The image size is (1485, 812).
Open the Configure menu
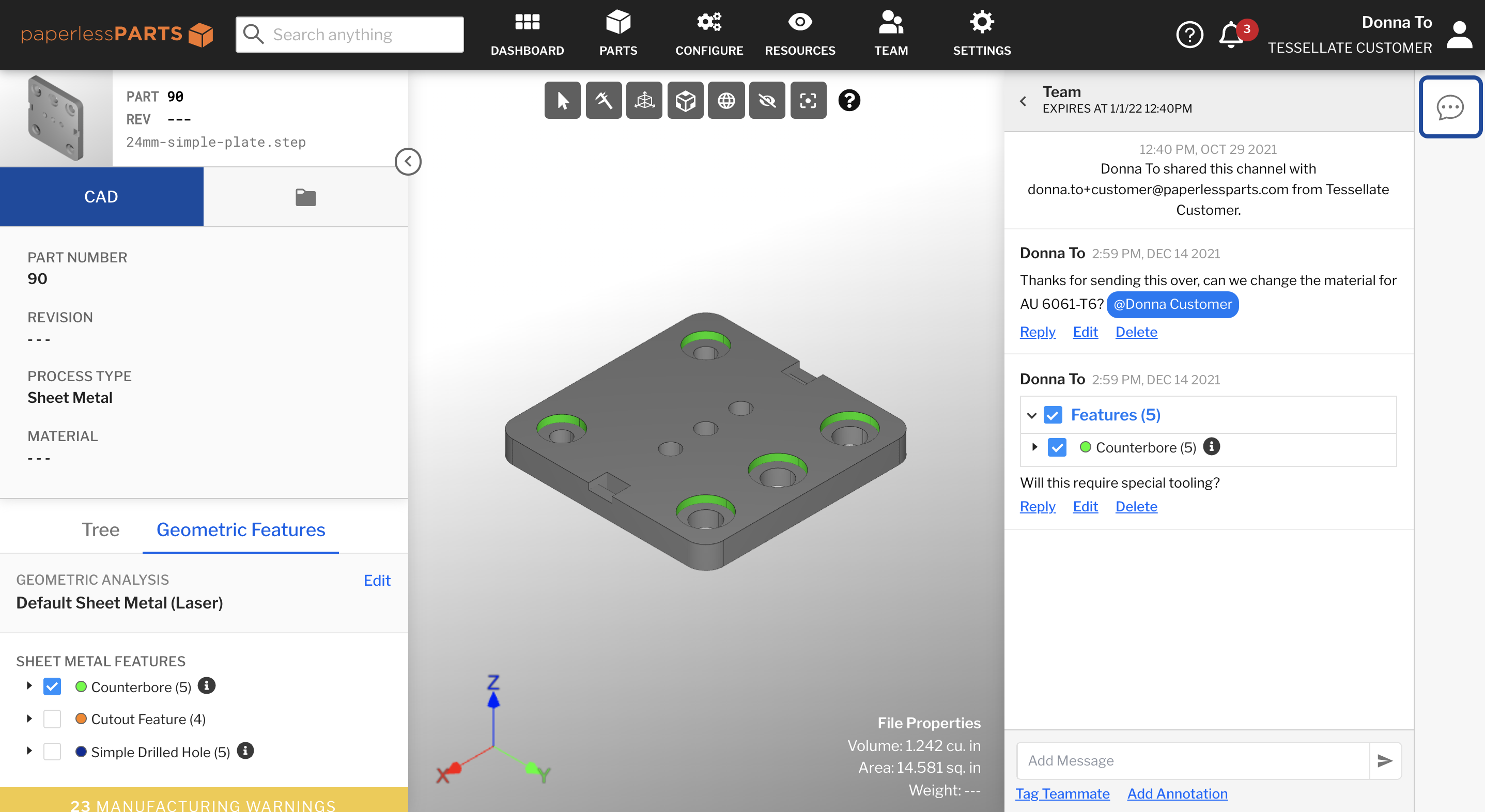pos(709,35)
